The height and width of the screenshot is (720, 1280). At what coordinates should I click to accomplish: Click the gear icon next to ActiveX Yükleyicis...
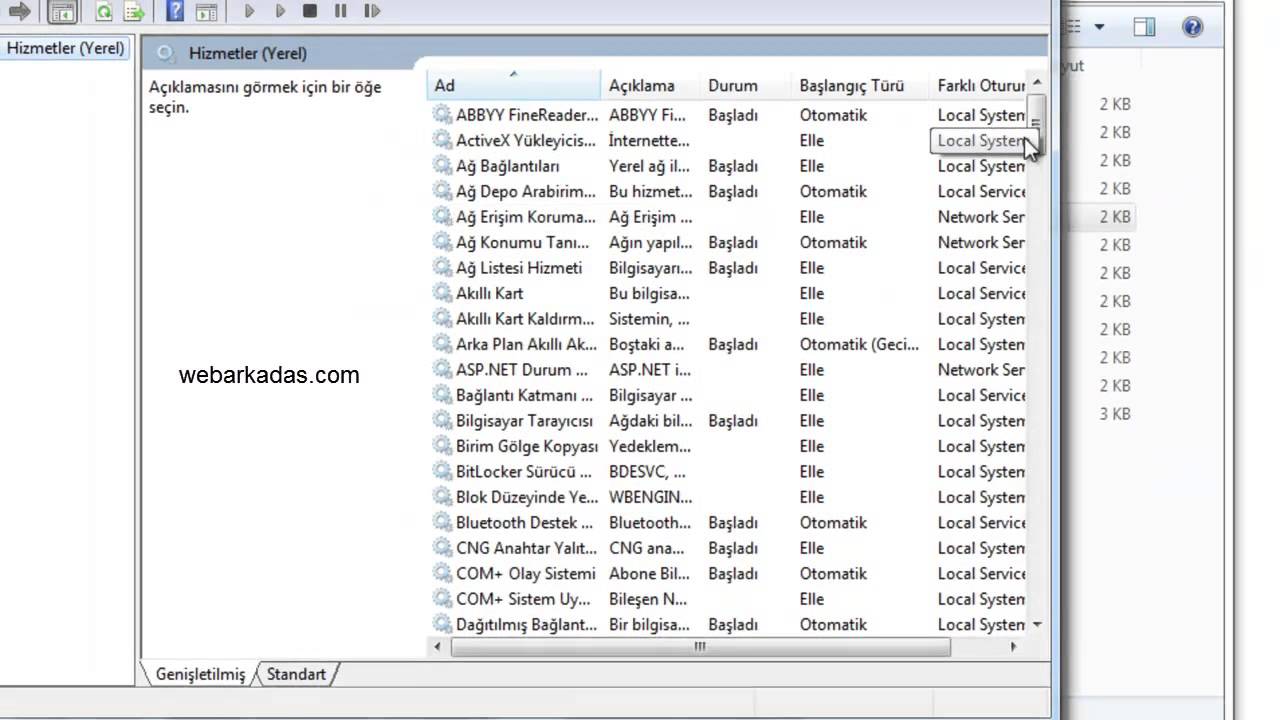pyautogui.click(x=441, y=140)
